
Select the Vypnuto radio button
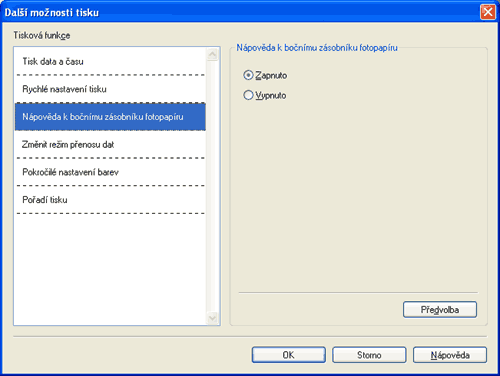(x=248, y=95)
